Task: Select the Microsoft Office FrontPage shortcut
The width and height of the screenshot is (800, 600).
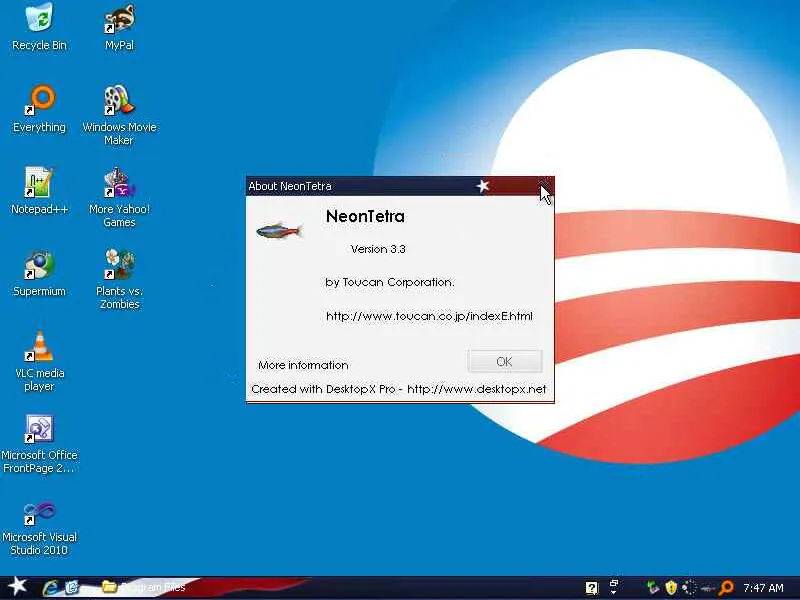Action: [39, 443]
